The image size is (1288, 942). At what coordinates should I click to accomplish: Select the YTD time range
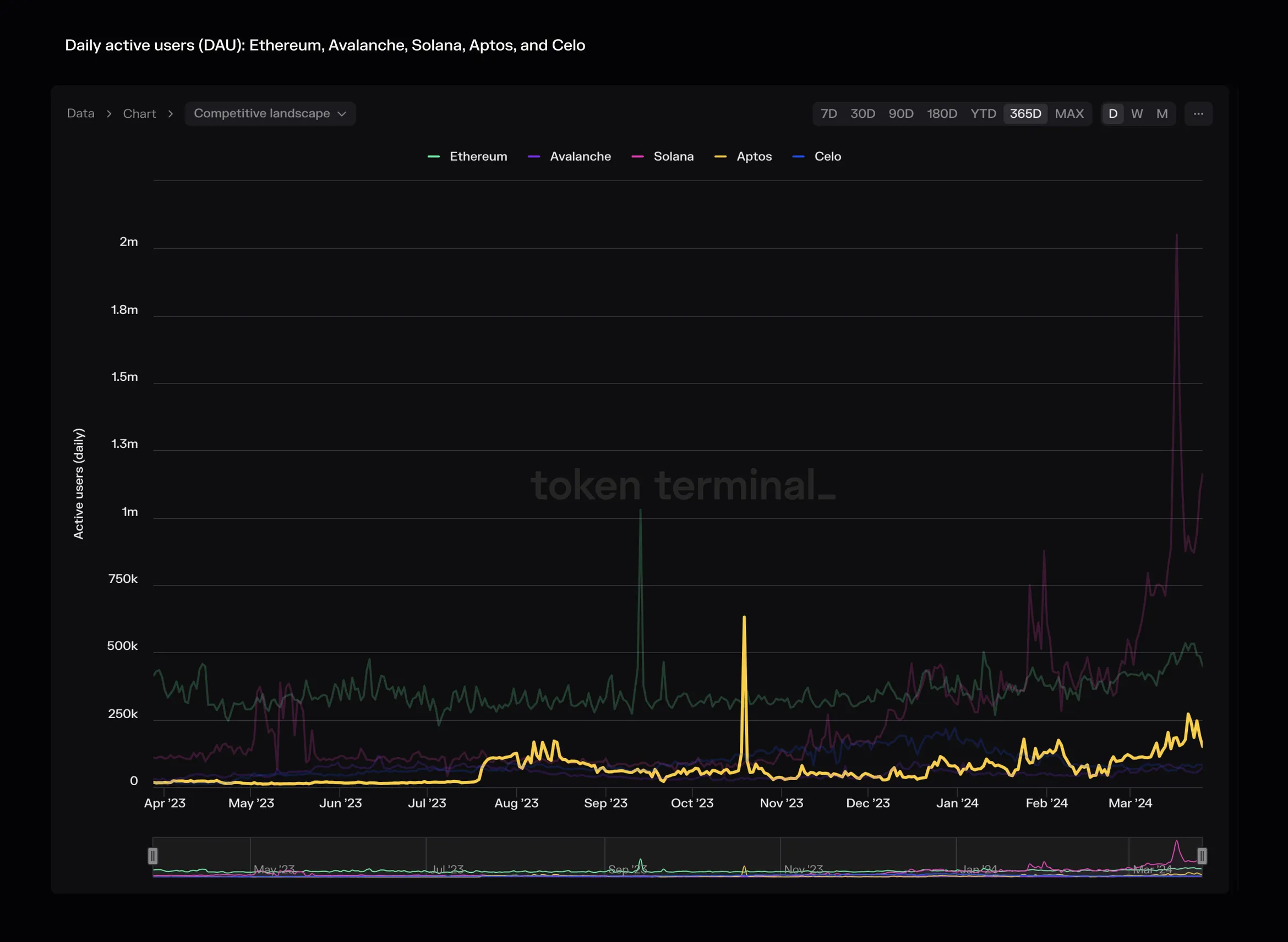983,113
